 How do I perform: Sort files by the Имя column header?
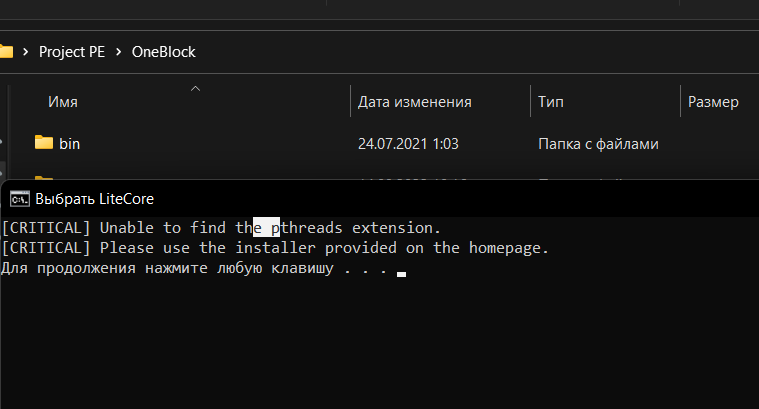point(63,102)
